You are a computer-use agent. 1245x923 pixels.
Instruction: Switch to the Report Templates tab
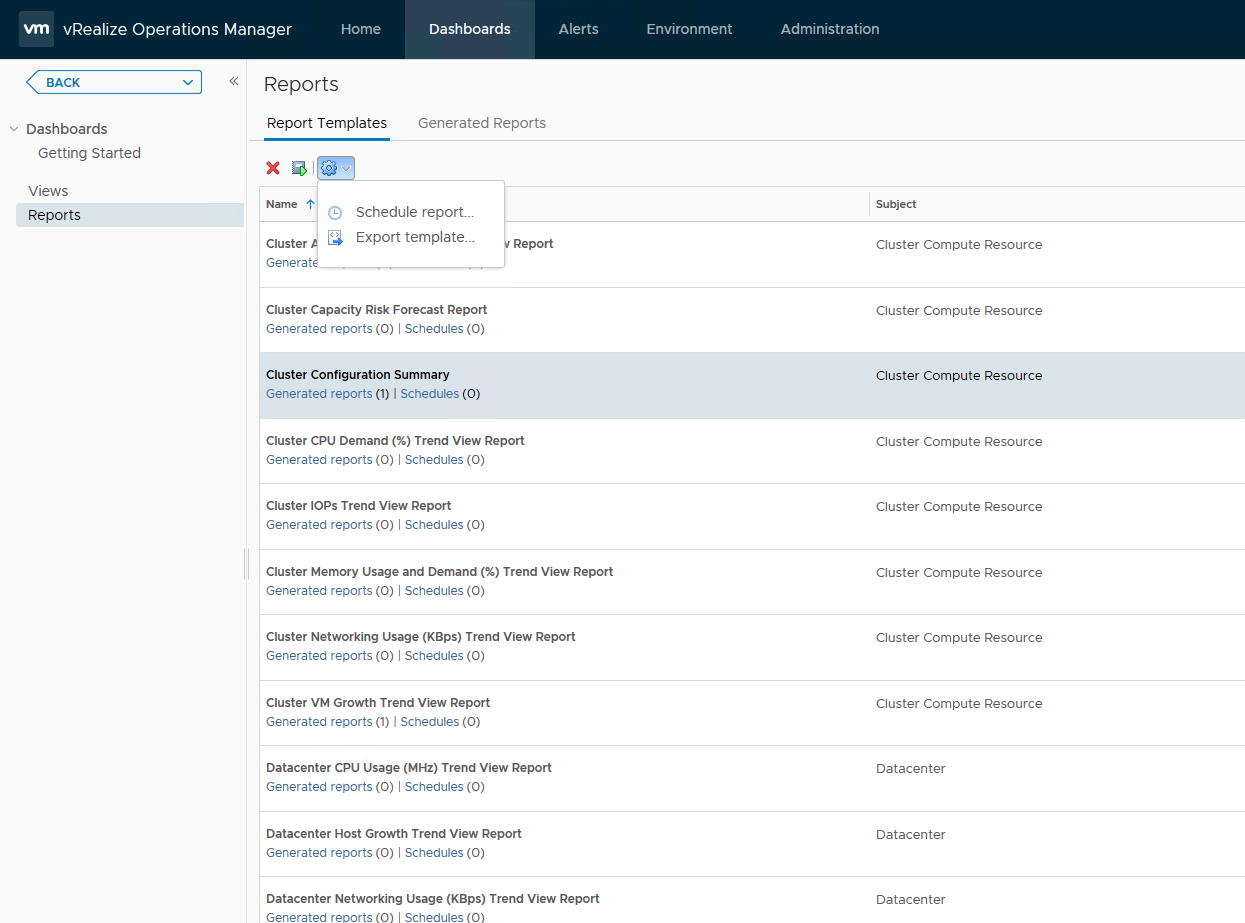coord(327,123)
